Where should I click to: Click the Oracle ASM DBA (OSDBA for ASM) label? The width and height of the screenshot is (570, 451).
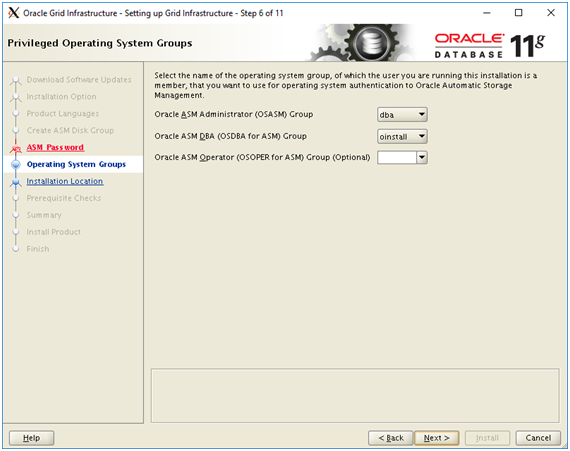(230, 136)
